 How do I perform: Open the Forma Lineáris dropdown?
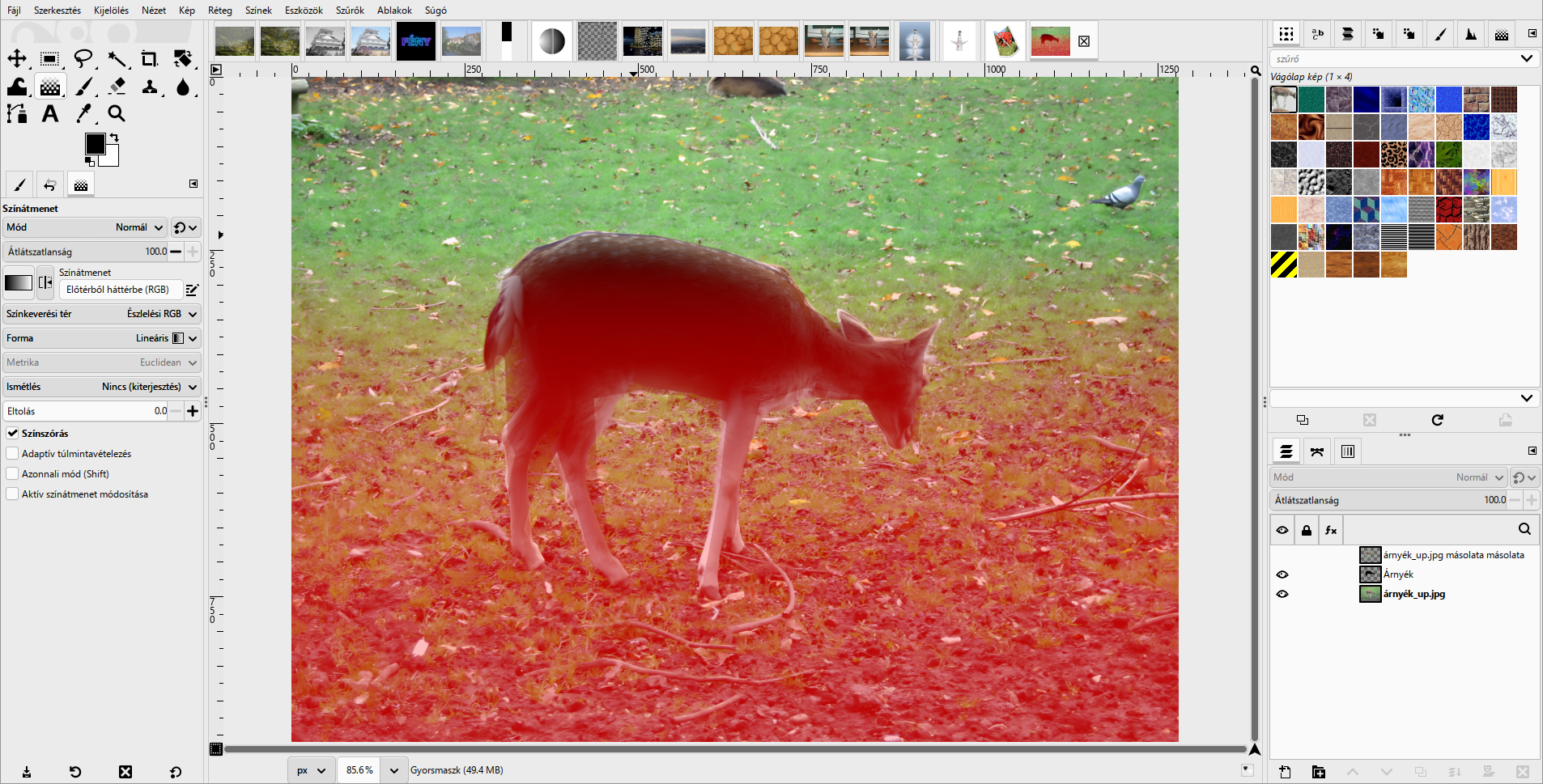[102, 338]
